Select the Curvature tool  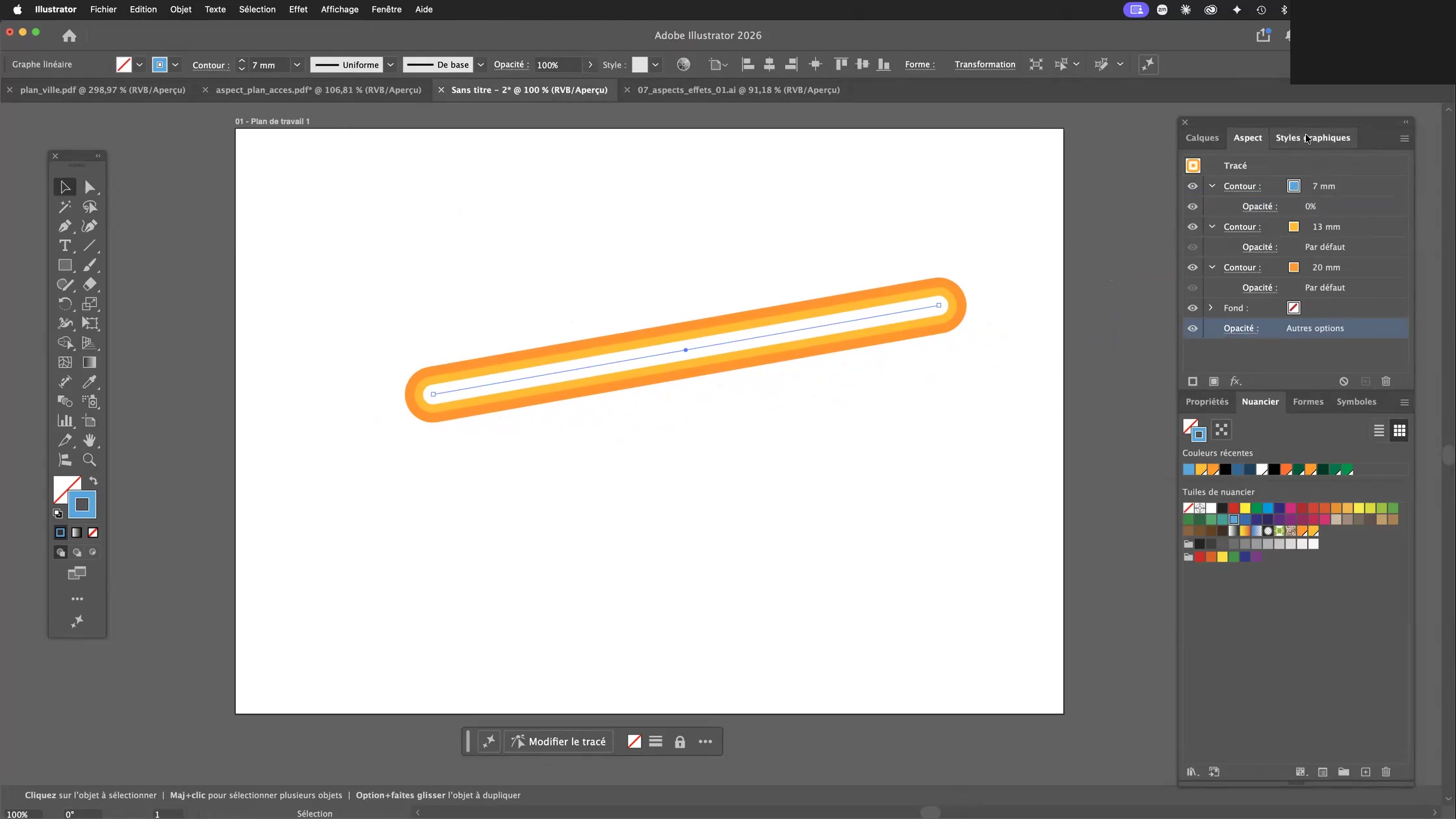(90, 226)
